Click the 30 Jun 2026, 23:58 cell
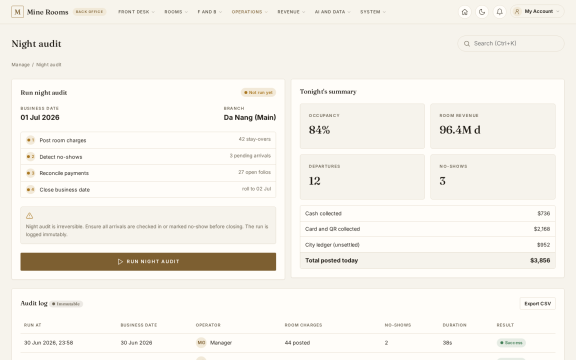Screen dimensions: 576x360 point(48,343)
